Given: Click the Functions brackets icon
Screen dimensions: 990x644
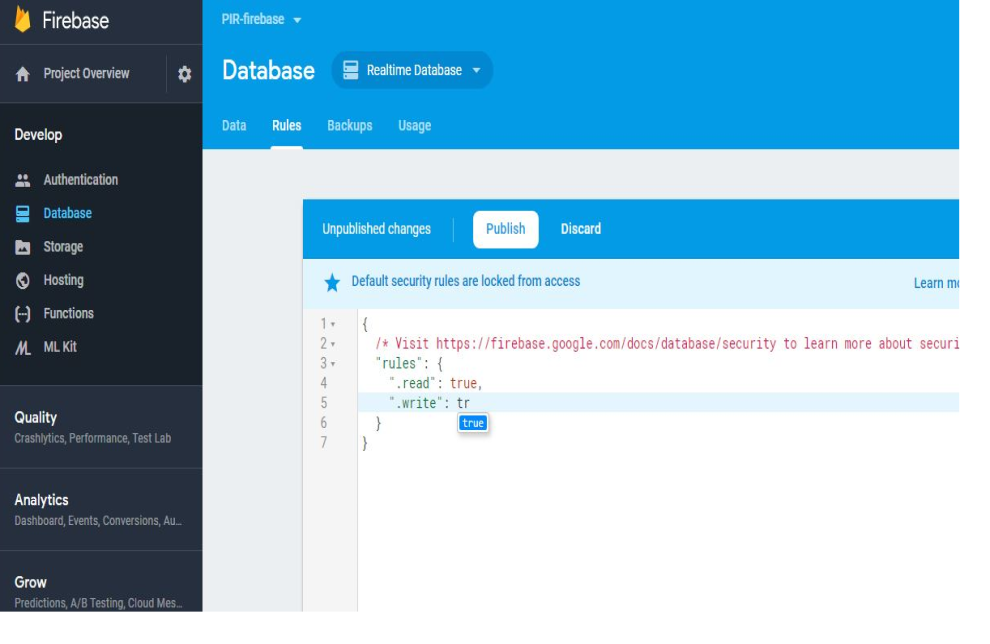Looking at the screenshot, I should 23,314.
